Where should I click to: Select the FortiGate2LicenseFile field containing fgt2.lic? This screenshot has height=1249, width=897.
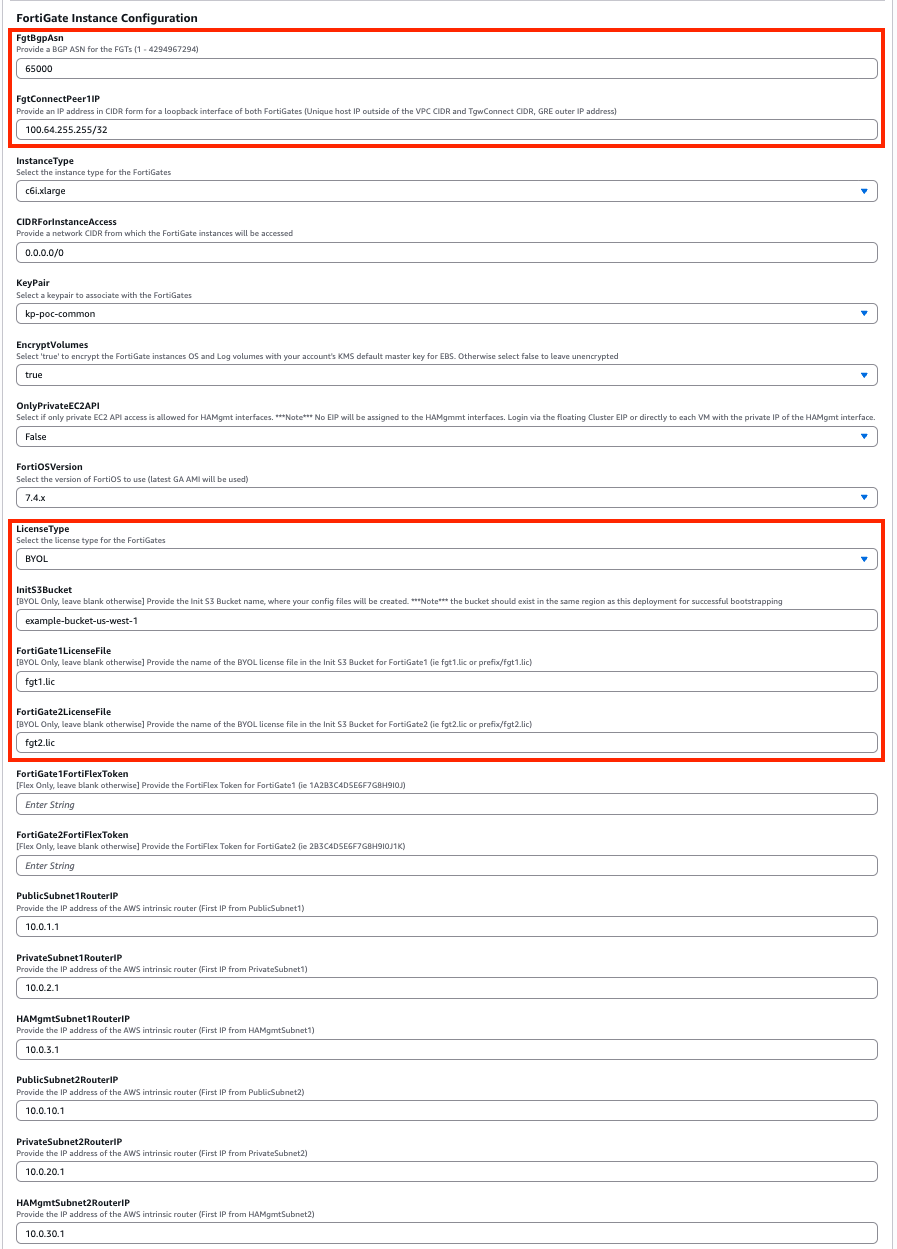(x=446, y=743)
